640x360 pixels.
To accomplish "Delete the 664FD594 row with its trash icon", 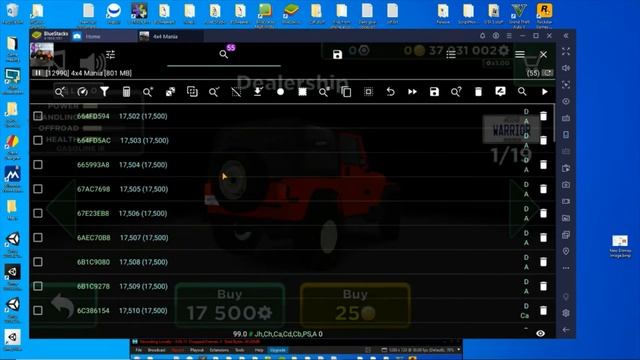I will click(x=543, y=116).
